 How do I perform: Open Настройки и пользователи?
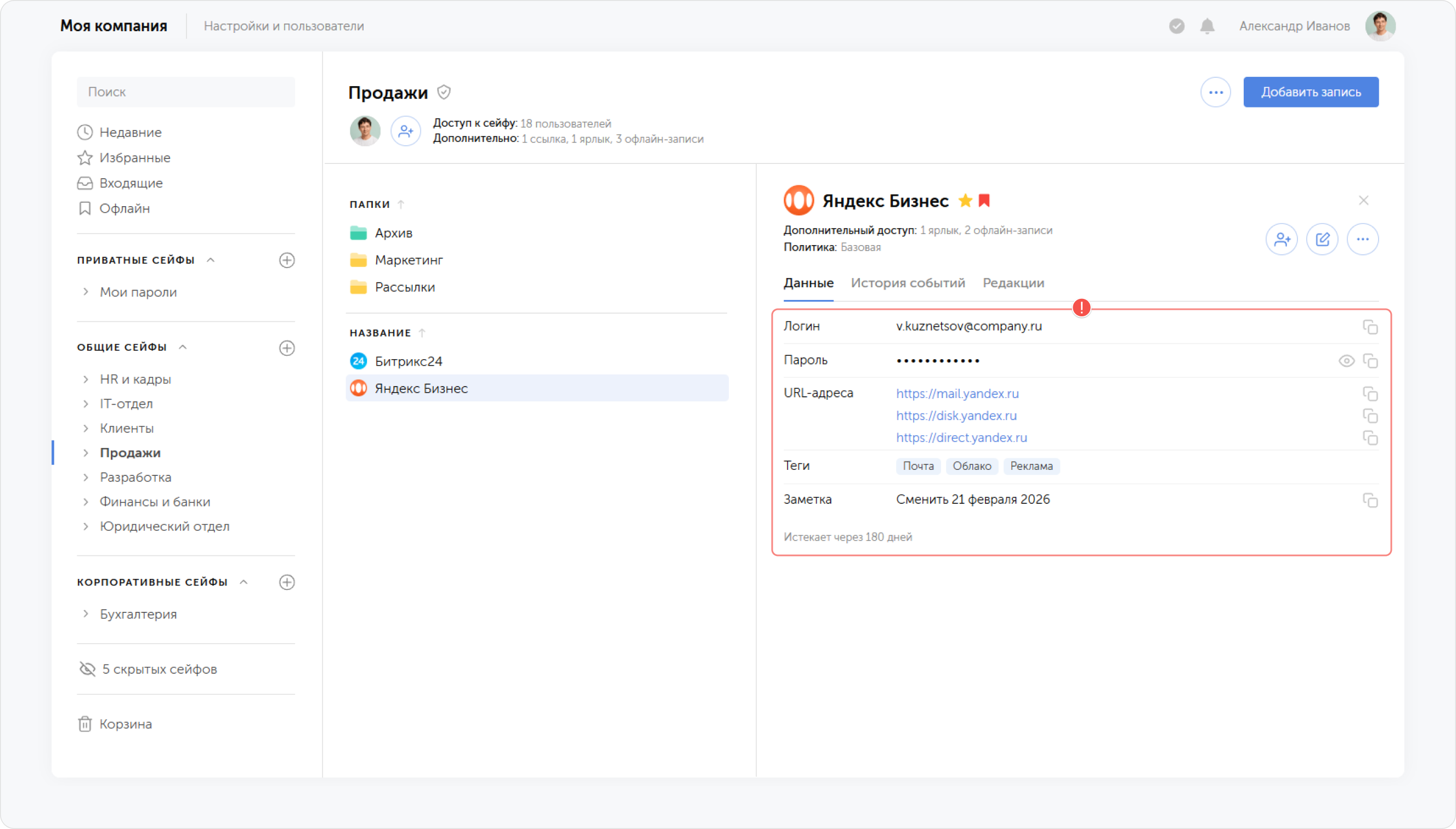pyautogui.click(x=284, y=26)
